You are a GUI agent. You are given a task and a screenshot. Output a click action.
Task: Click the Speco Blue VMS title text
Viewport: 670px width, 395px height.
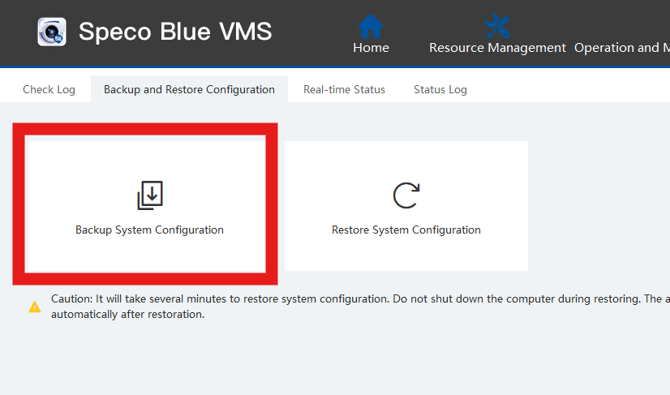(175, 32)
